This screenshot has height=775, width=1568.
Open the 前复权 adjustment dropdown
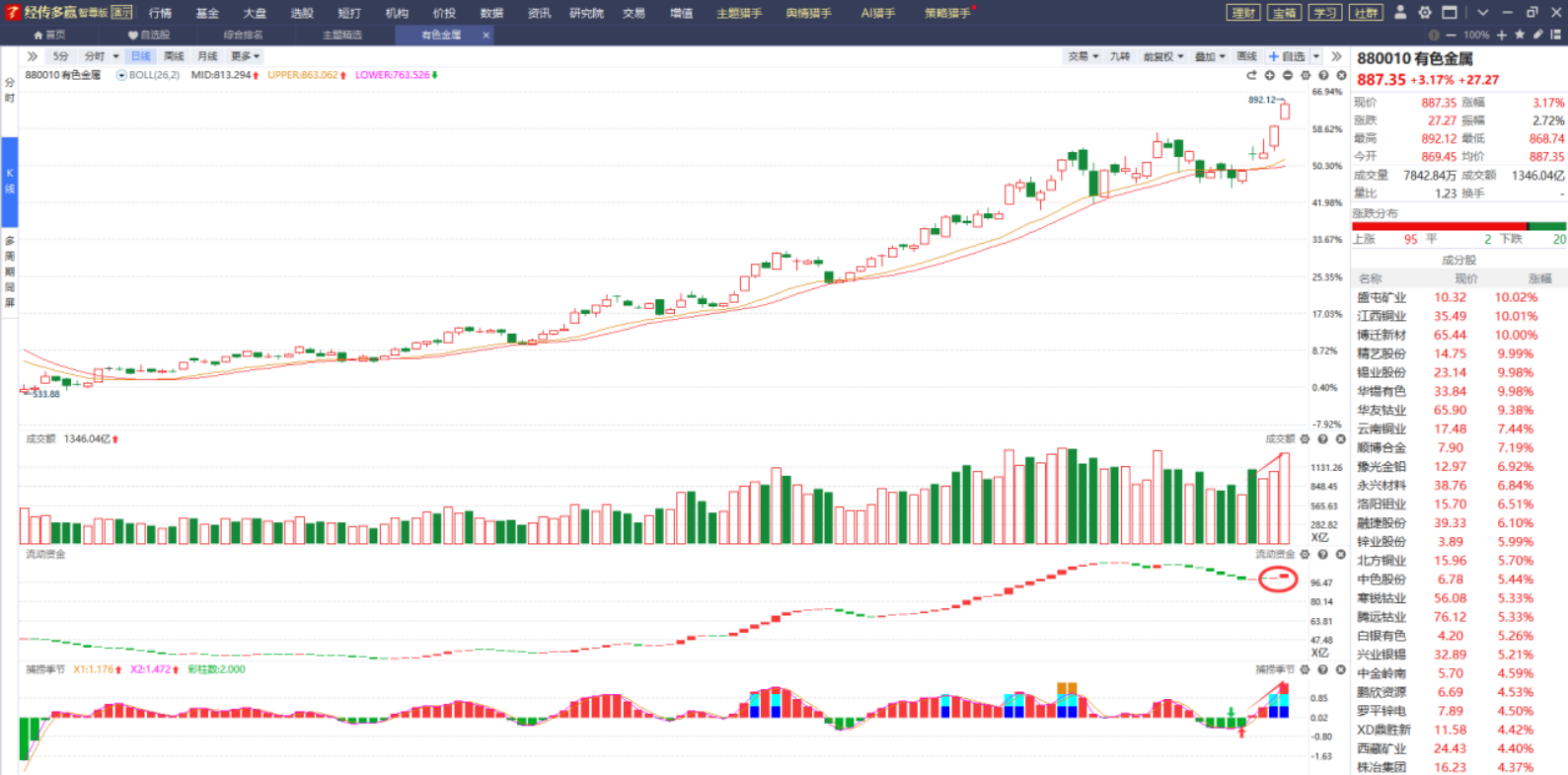(x=1162, y=56)
